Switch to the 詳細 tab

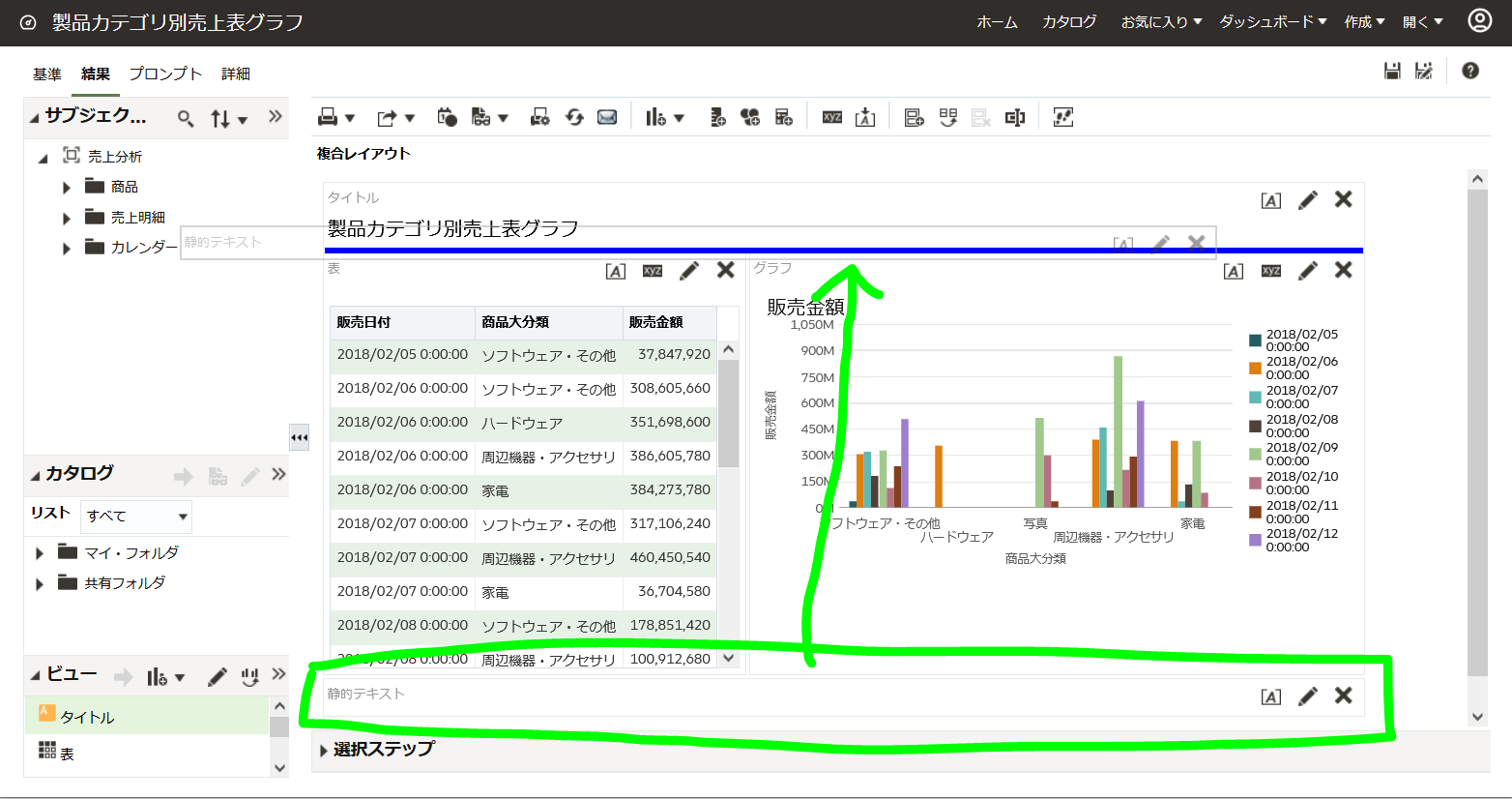tap(236, 74)
